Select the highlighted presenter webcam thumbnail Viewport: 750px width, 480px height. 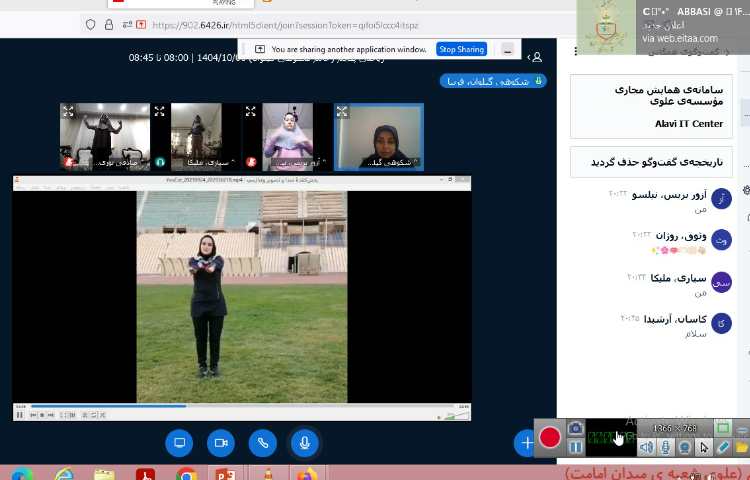click(x=379, y=137)
